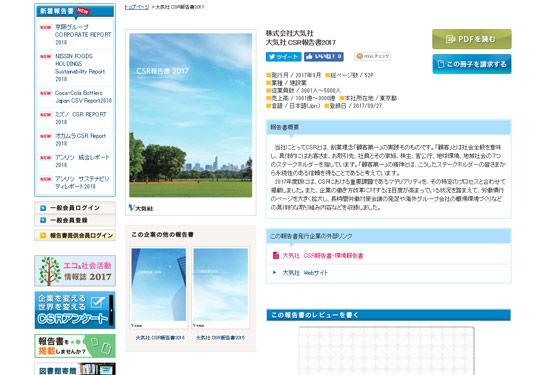The height and width of the screenshot is (375, 550).
Task: Click 一般会員ログイン button
Action: click(x=75, y=208)
